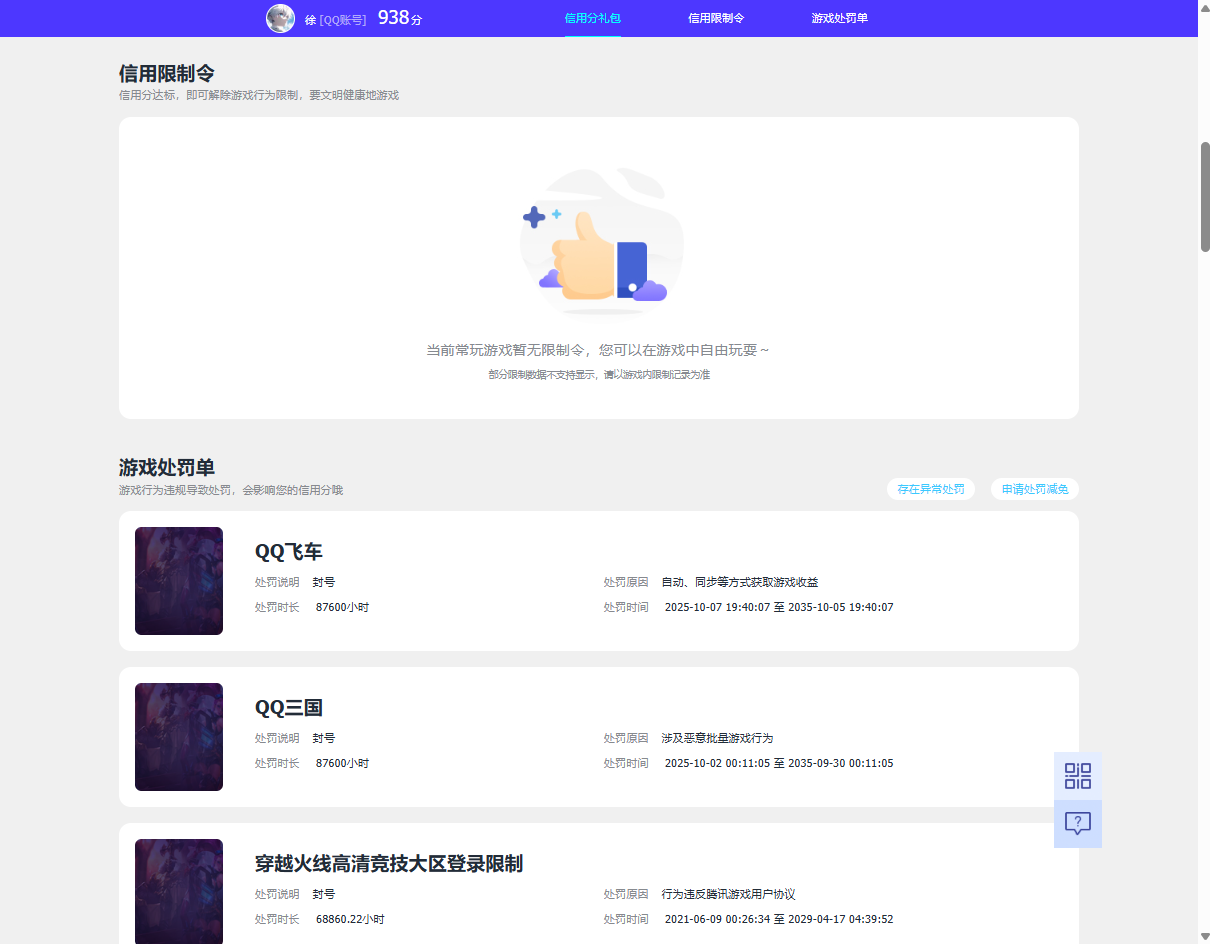This screenshot has height=944, width=1210.
Task: Click the 2021-06-09 00:26:34 penalty time range
Action: coord(779,919)
